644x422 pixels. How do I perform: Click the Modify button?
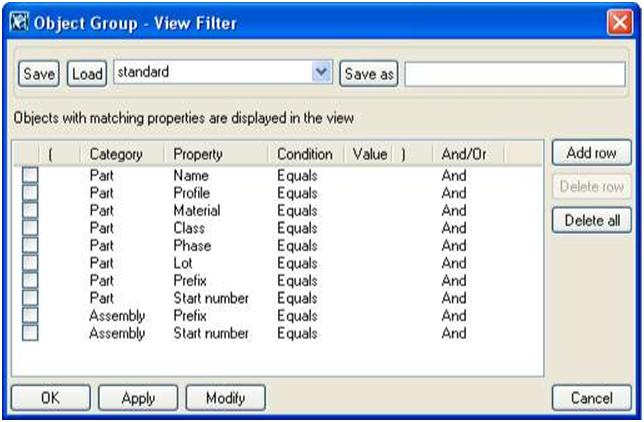pos(225,397)
